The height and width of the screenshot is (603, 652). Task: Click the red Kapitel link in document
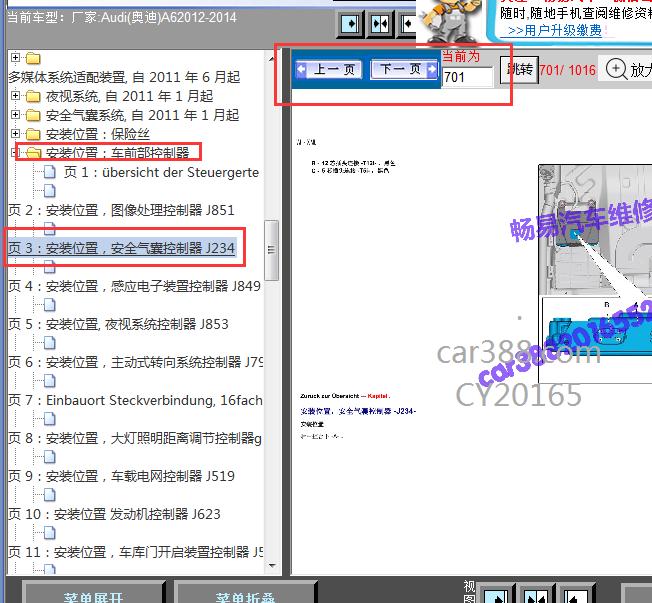[x=377, y=396]
